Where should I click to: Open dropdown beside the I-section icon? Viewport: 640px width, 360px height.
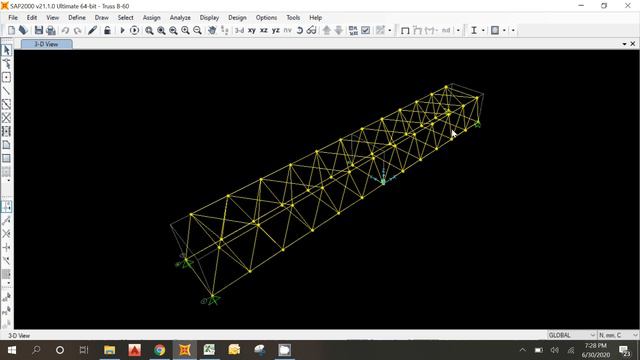point(483,30)
